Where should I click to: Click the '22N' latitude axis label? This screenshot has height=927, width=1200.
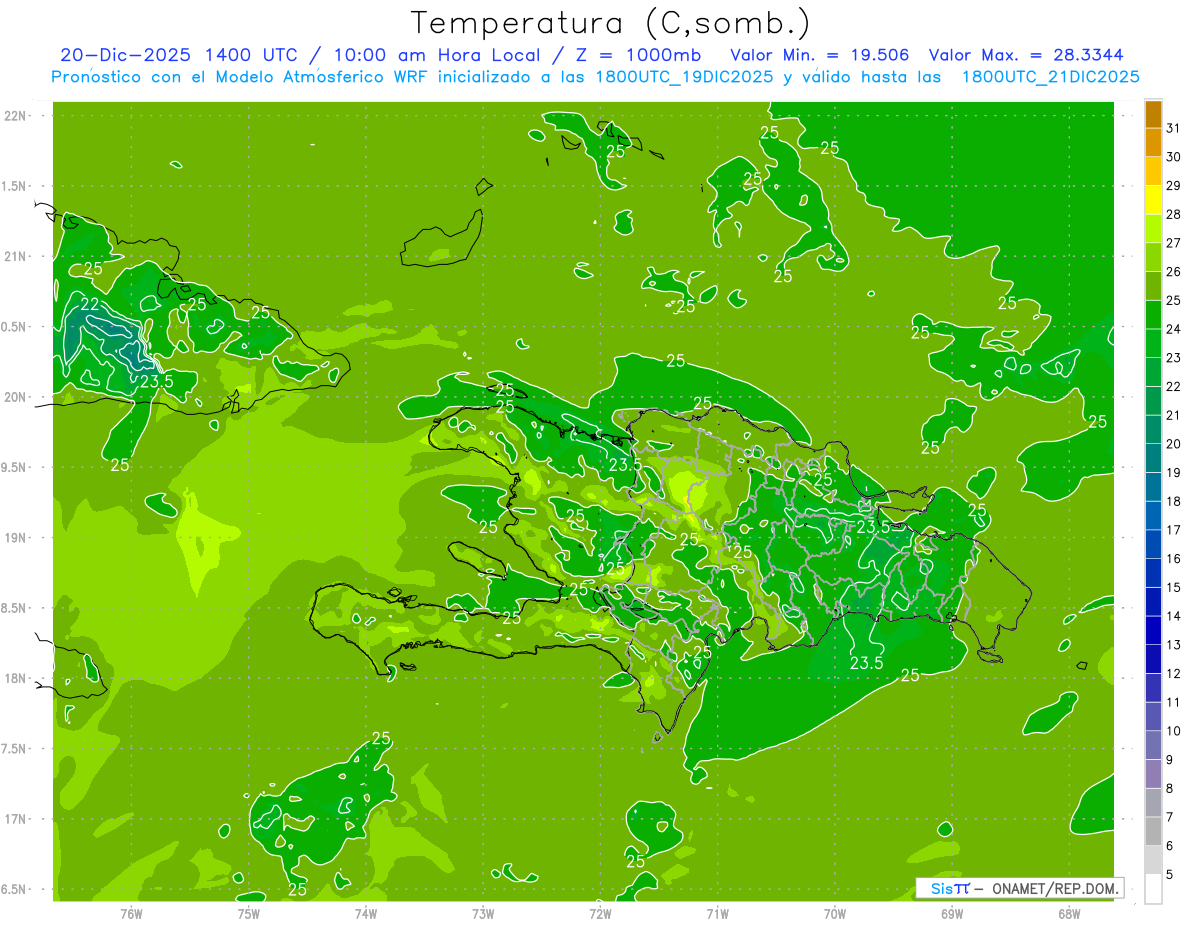click(x=16, y=116)
